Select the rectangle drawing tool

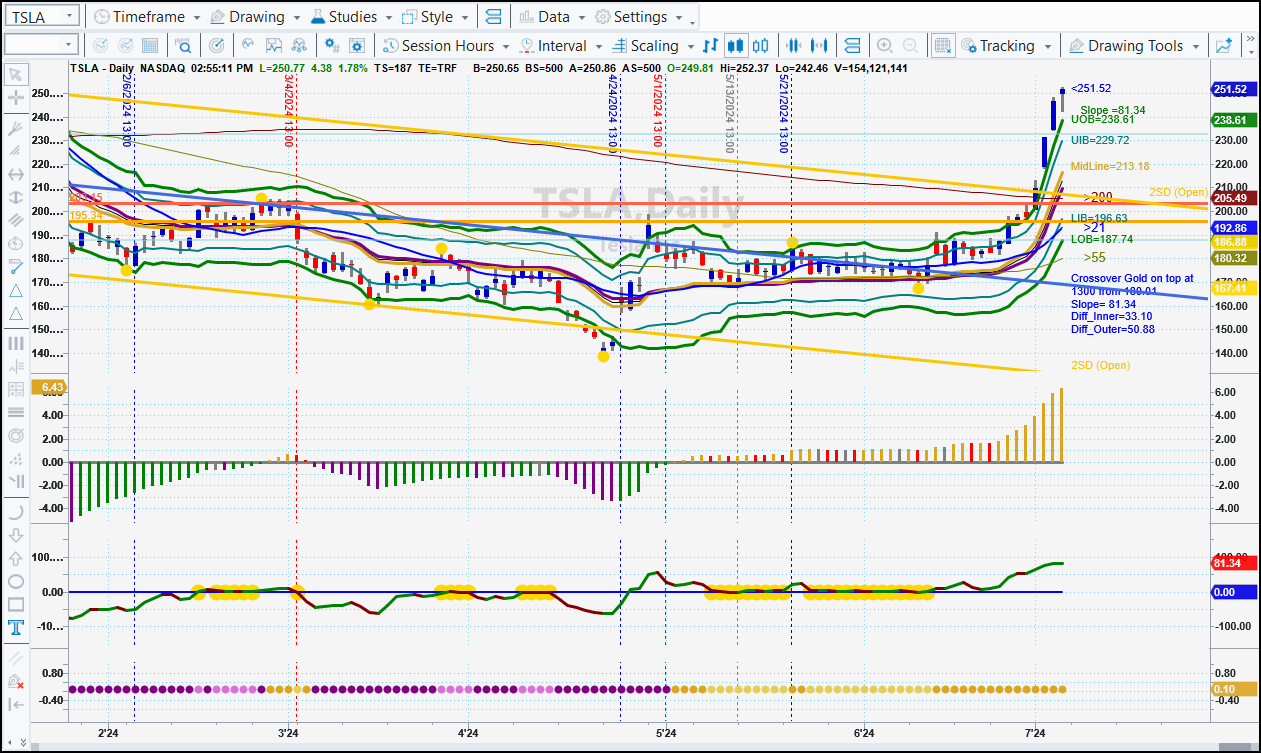click(16, 604)
